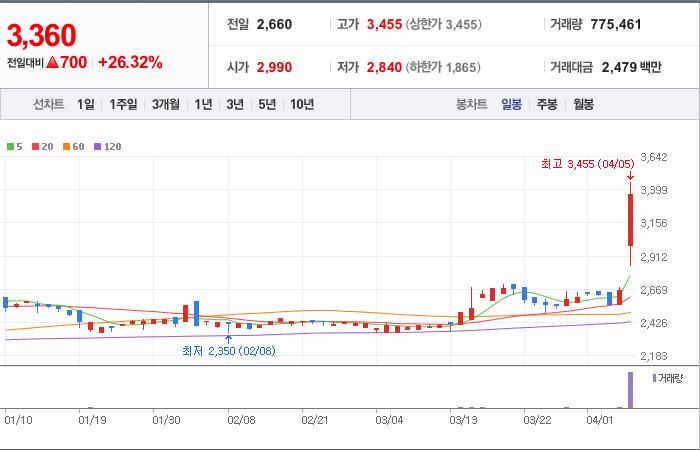Click the 봉차트 section label
Image resolution: width=700 pixels, height=450 pixels.
point(471,104)
